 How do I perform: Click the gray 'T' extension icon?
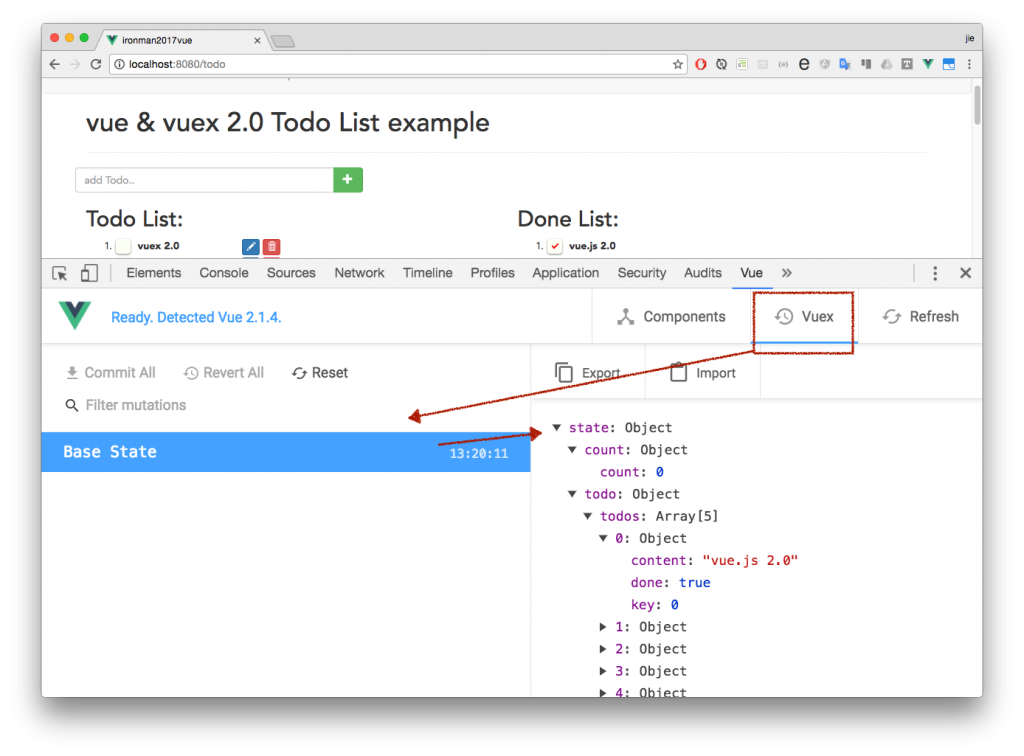click(x=907, y=64)
